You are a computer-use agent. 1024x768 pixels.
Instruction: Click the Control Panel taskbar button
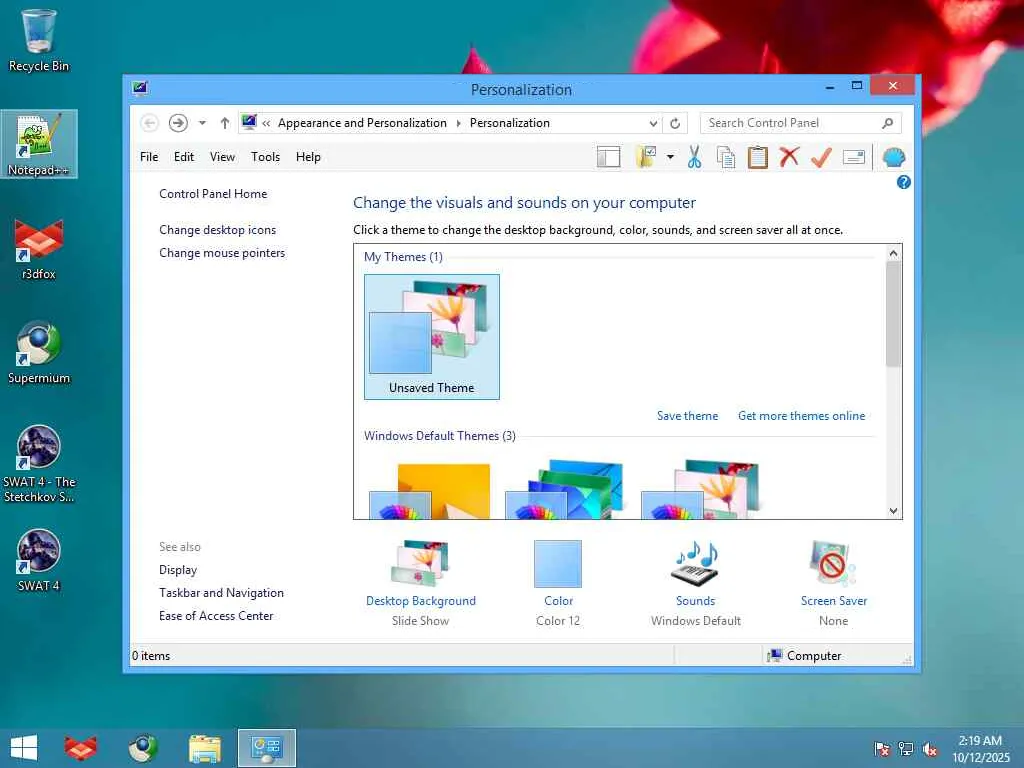[x=266, y=748]
